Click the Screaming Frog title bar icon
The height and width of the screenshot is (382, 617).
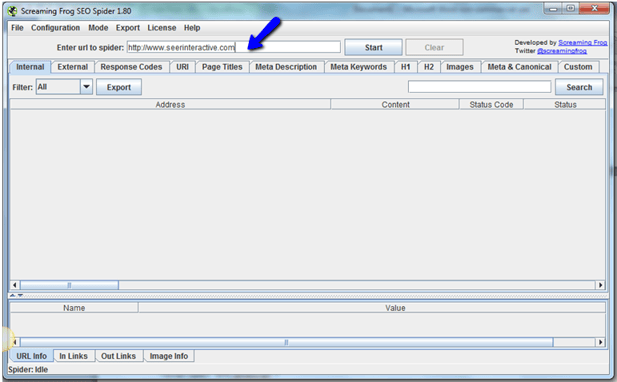click(13, 11)
